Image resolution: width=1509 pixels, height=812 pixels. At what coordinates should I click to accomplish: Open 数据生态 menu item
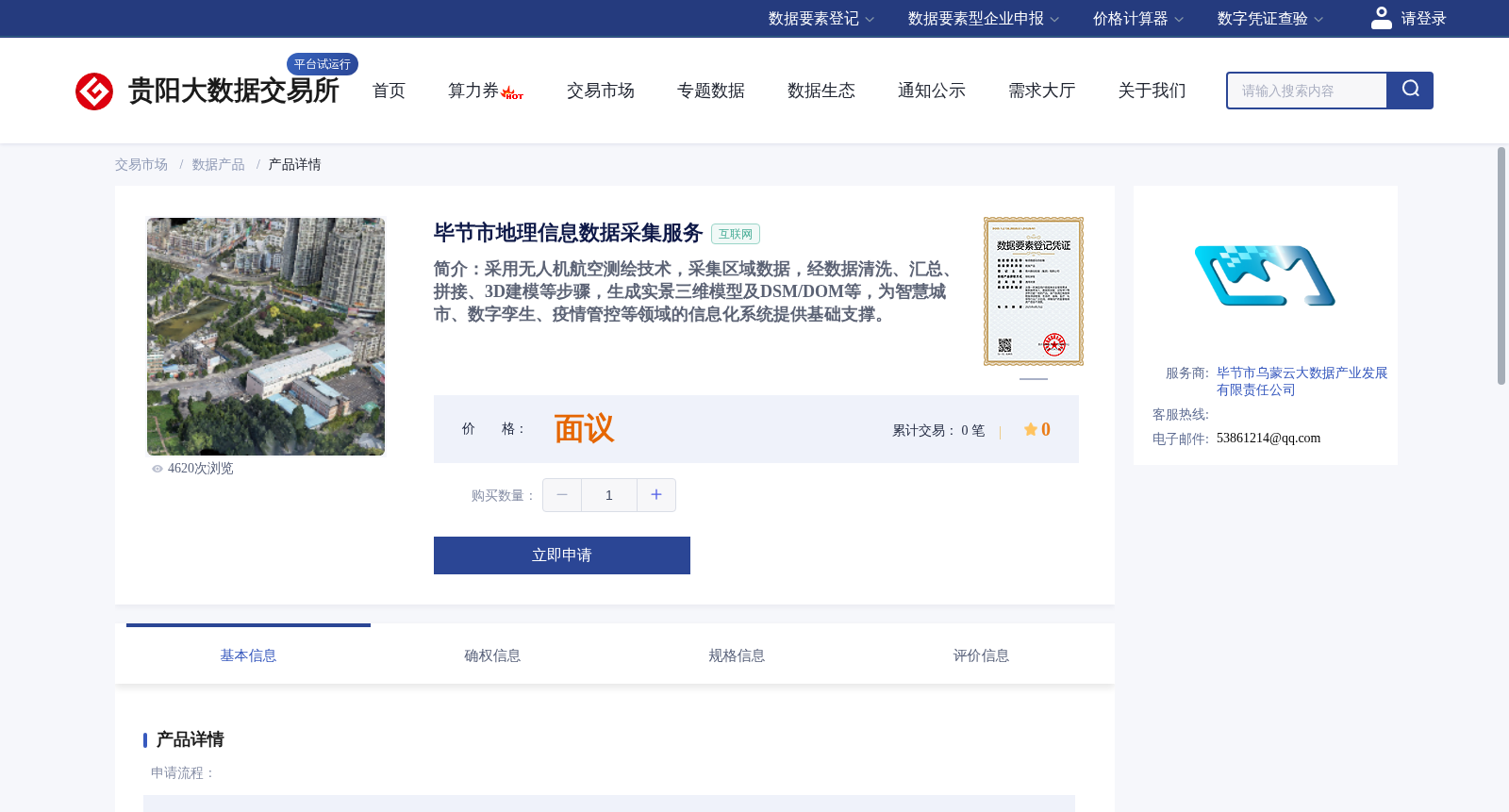click(821, 91)
